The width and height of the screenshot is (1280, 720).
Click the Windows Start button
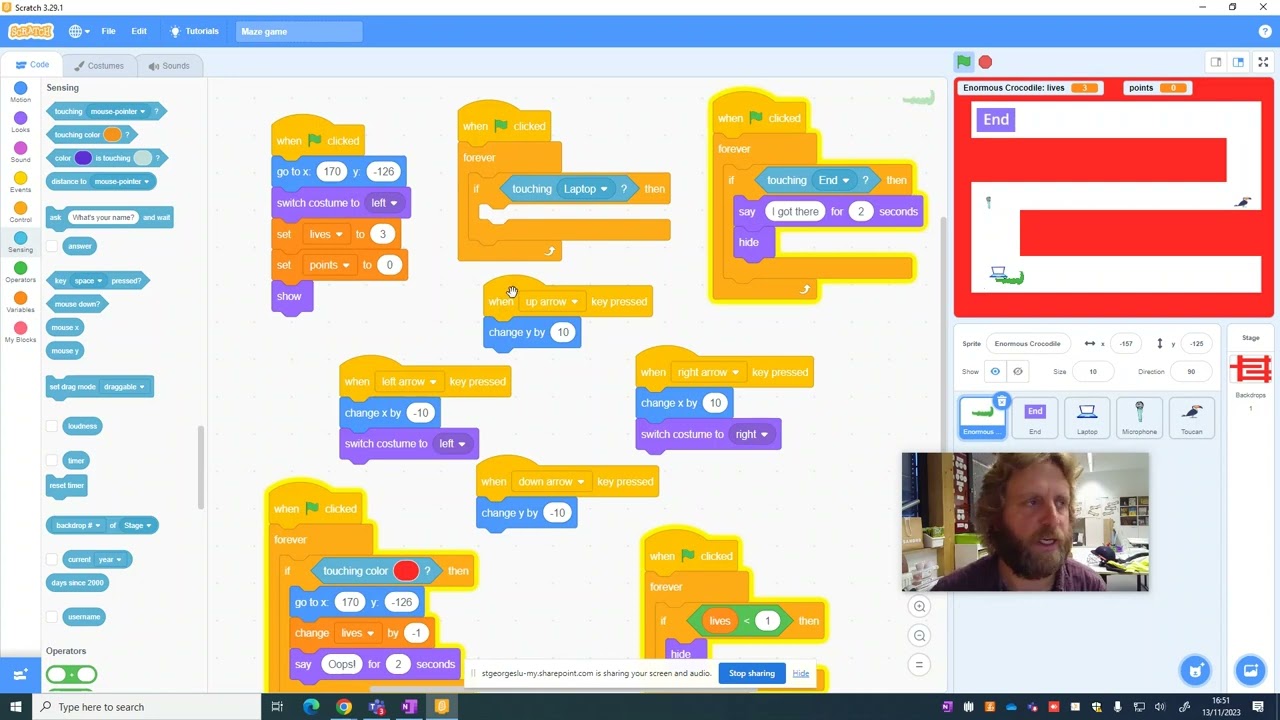tap(15, 707)
